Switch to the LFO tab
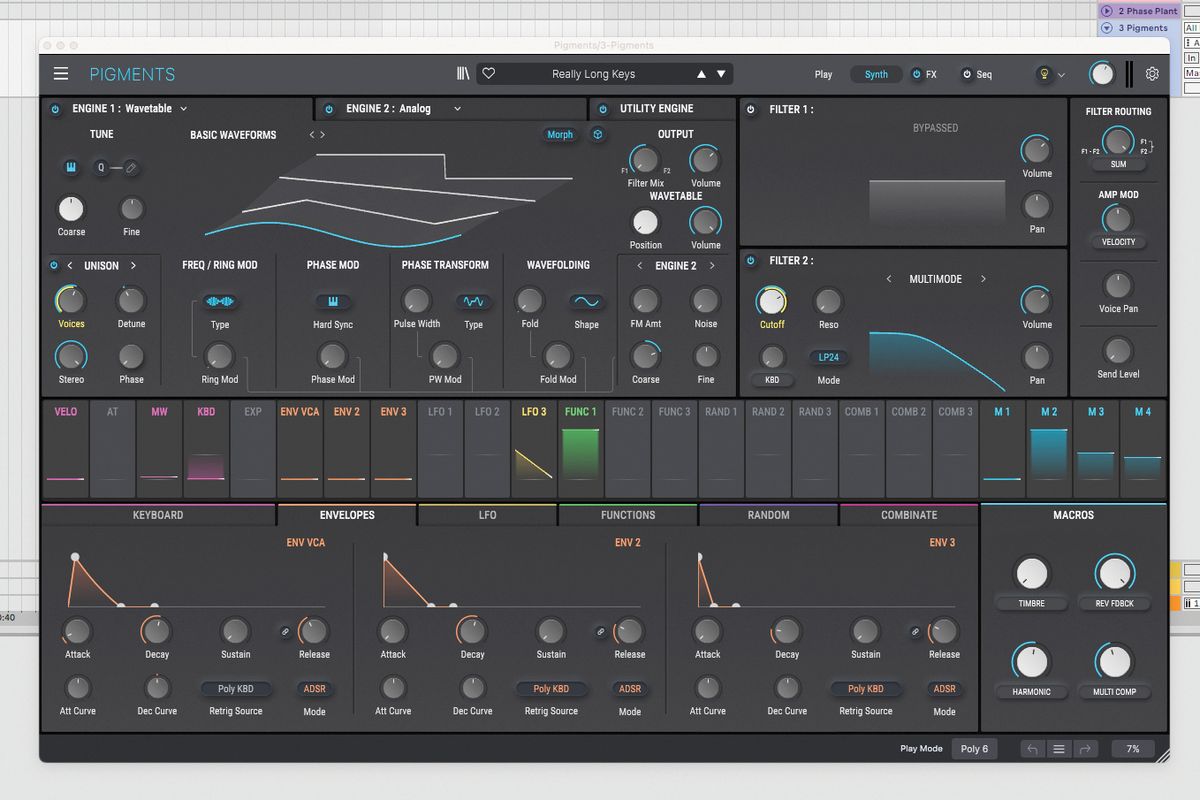This screenshot has width=1200, height=800. point(487,515)
